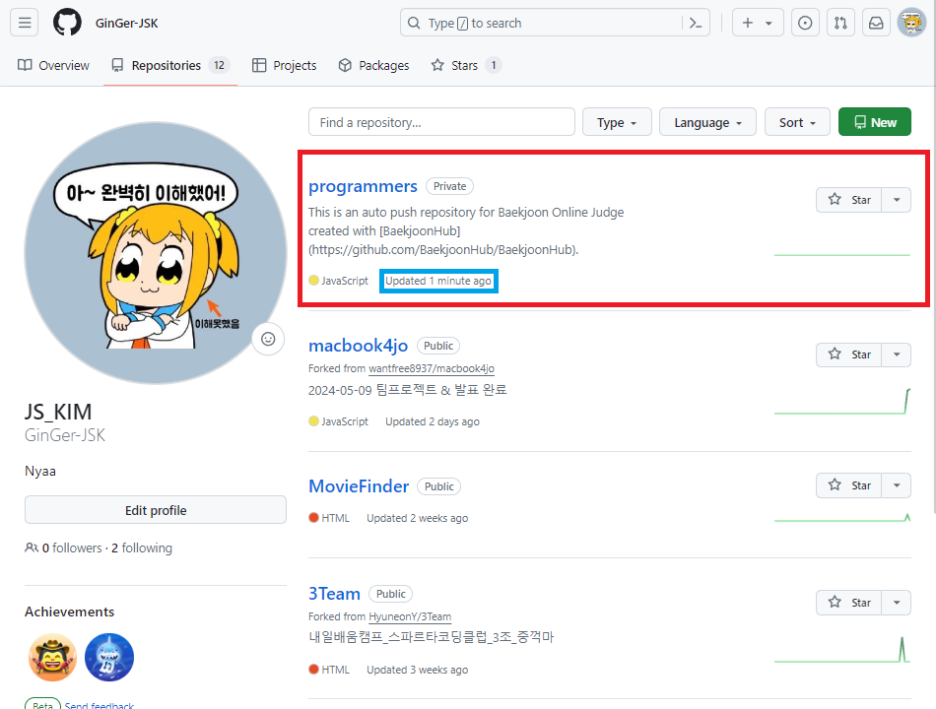
Task: Click the GitHub Octocat logo
Action: pyautogui.click(x=67, y=23)
